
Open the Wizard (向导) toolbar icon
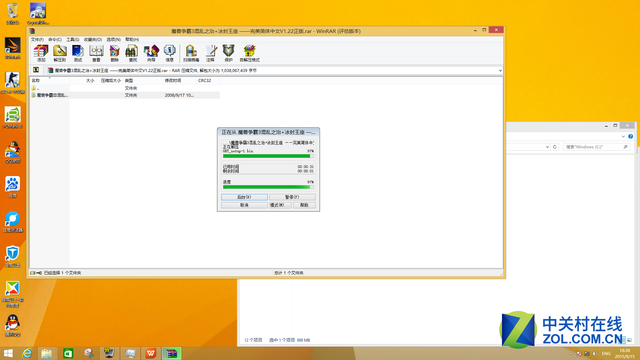[151, 53]
